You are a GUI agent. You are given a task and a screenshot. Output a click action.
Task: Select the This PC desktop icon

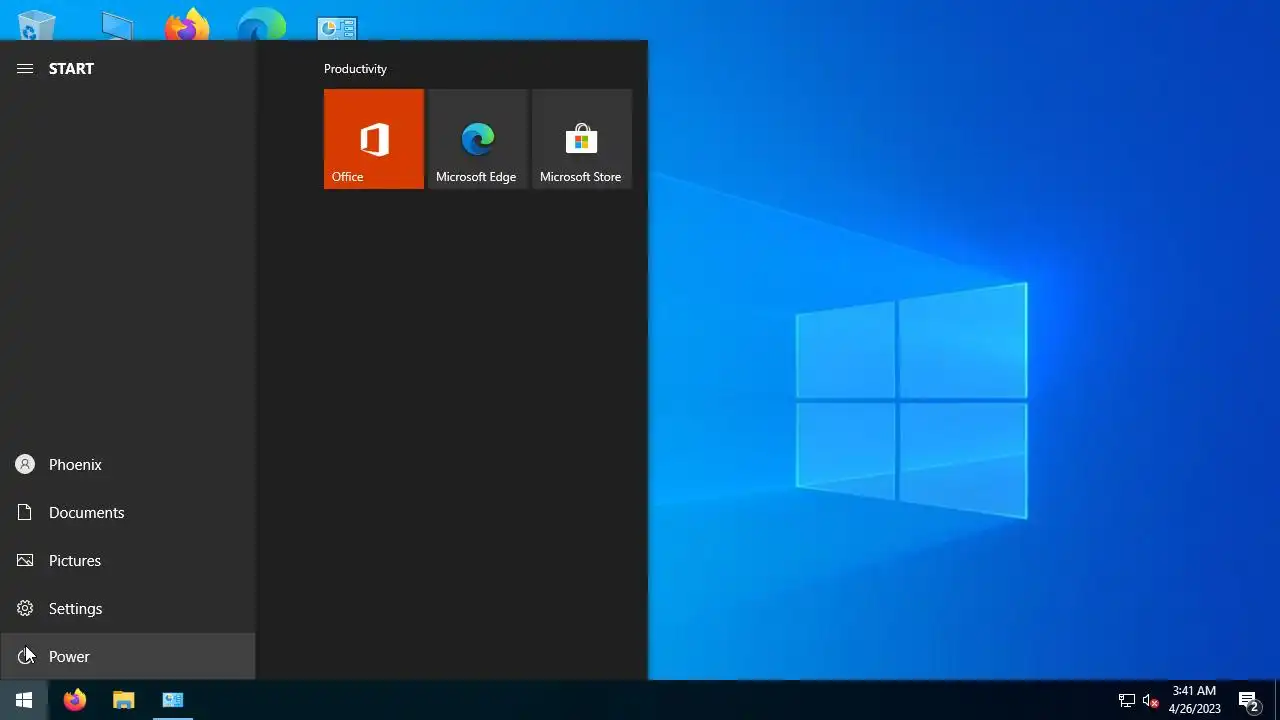(x=117, y=27)
